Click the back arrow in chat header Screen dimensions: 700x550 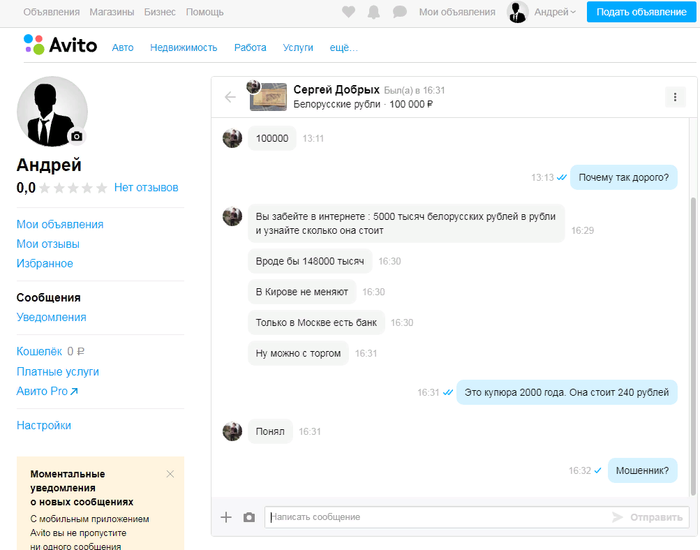(x=230, y=97)
